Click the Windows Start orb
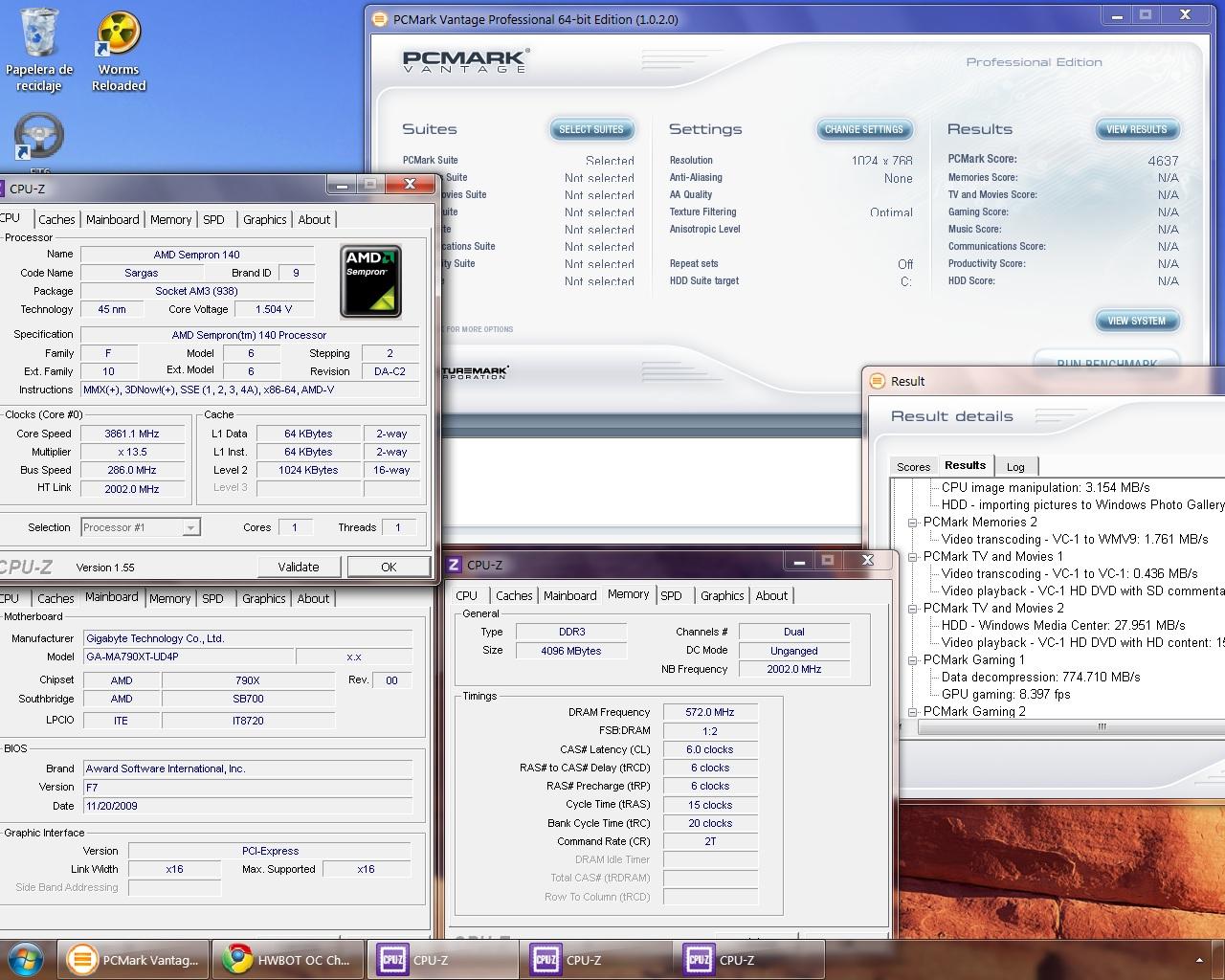The image size is (1225, 980). (26, 959)
